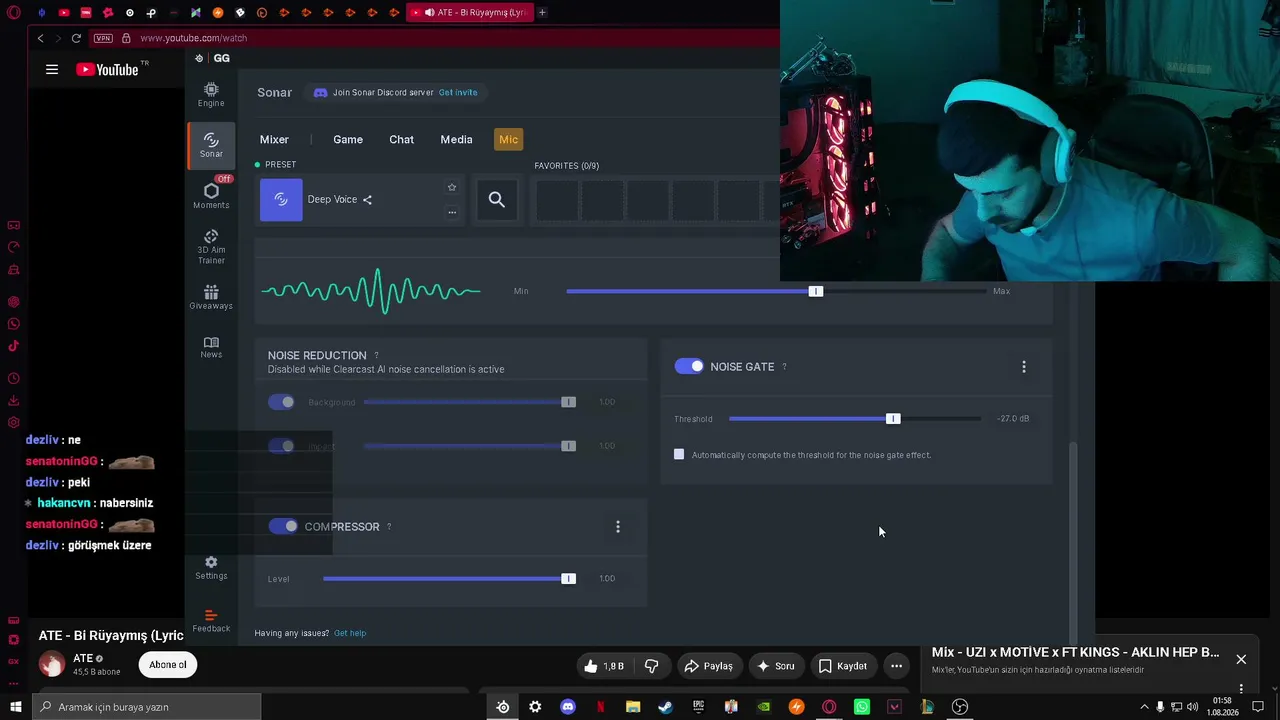Switch to the Game tab

(x=348, y=140)
